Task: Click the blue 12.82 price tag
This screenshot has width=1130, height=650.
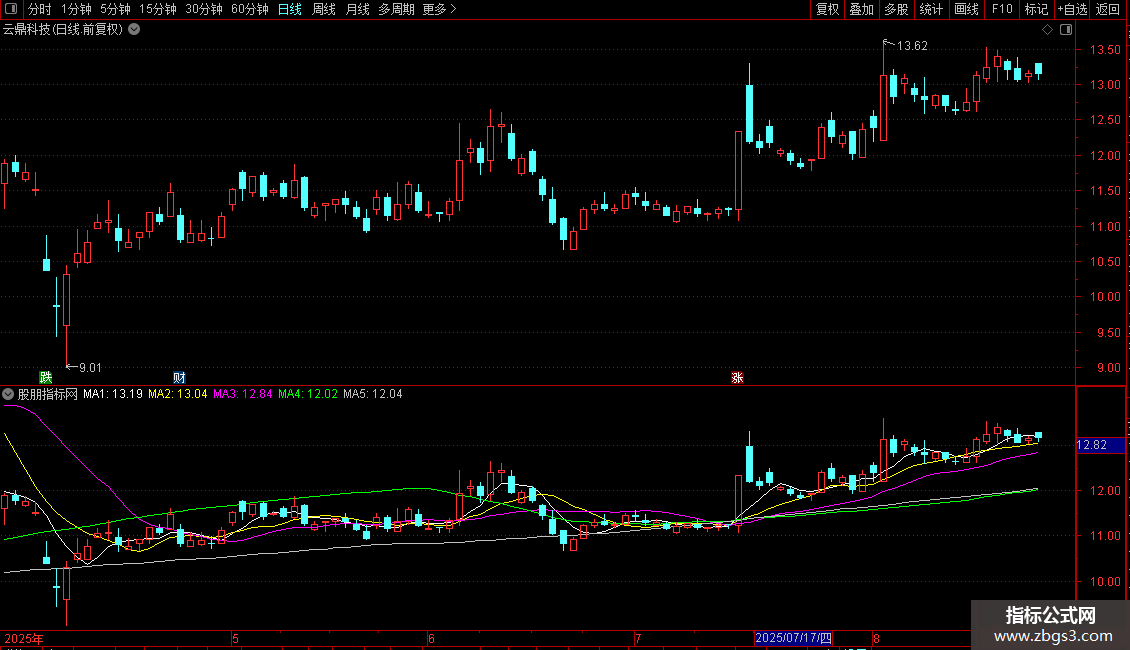Action: click(1100, 445)
